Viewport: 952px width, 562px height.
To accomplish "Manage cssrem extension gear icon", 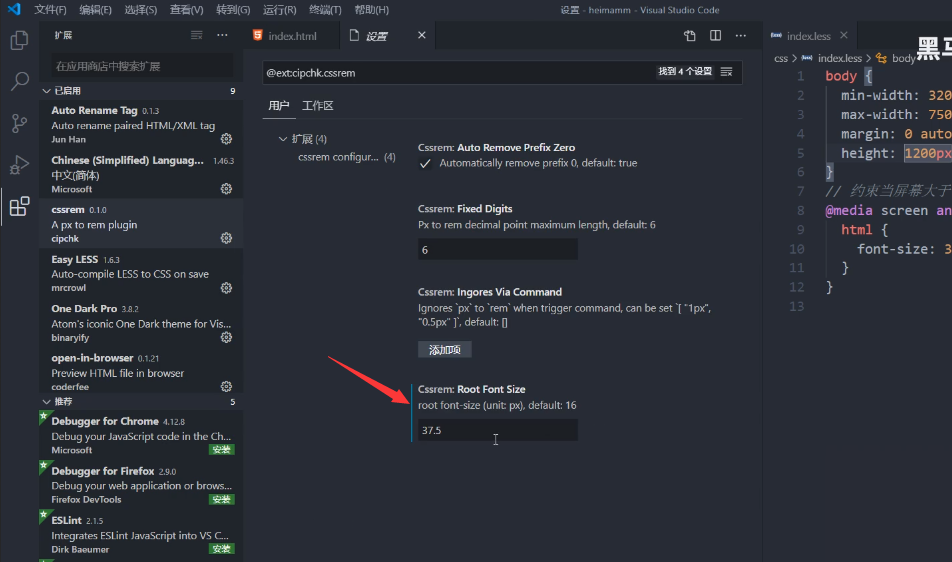I will tap(226, 238).
